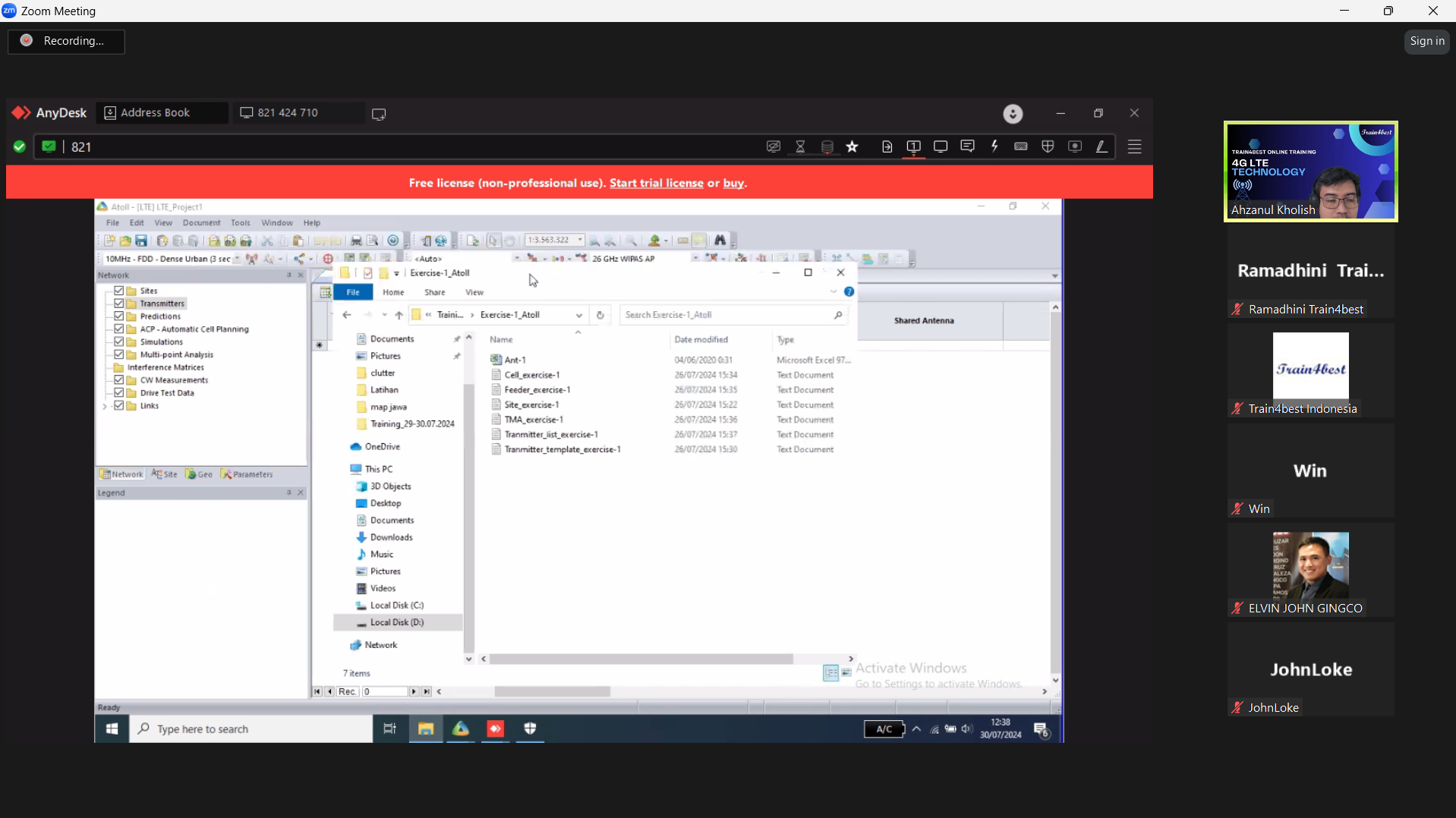Open File Explorer from the Windows taskbar
1456x818 pixels.
pyautogui.click(x=425, y=728)
